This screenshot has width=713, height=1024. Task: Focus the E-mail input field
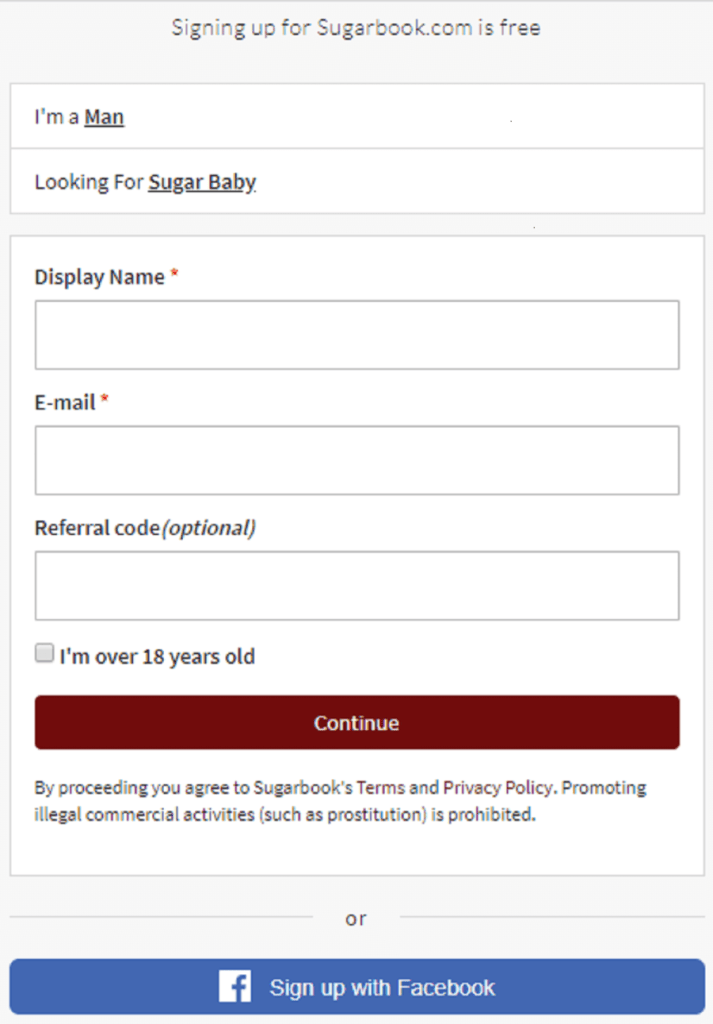click(356, 459)
